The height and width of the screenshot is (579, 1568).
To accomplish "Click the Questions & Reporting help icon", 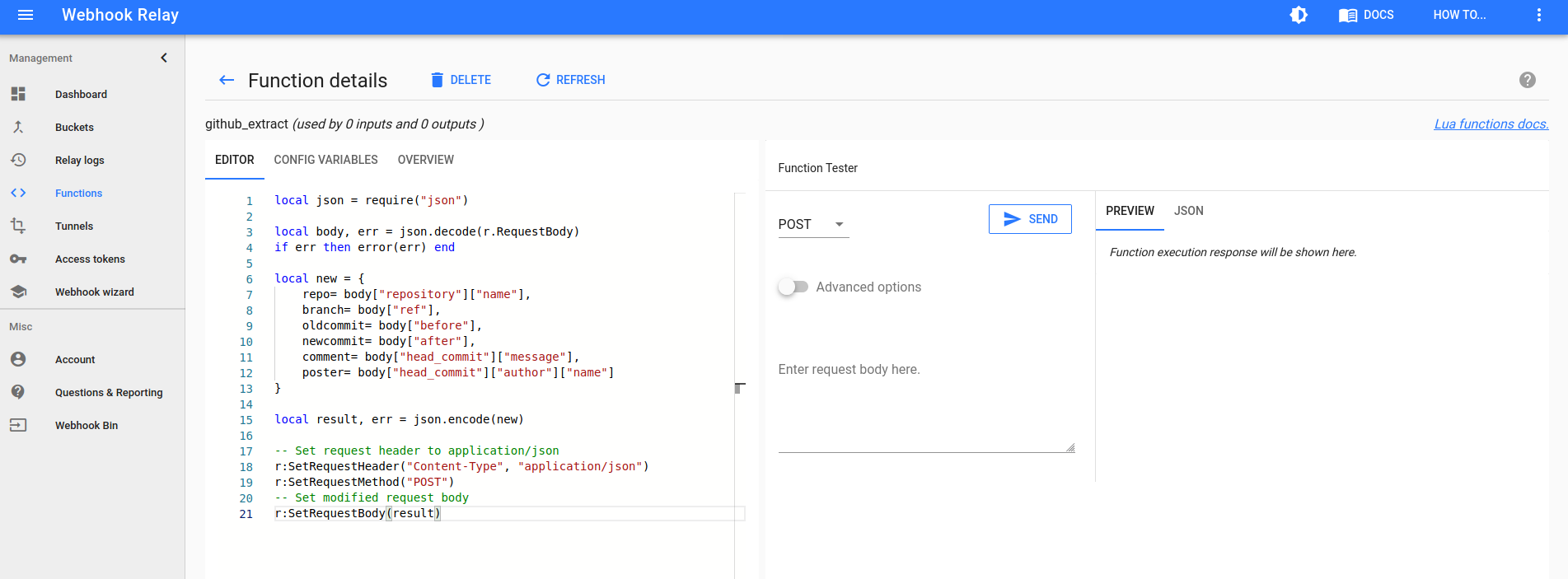I will [18, 392].
